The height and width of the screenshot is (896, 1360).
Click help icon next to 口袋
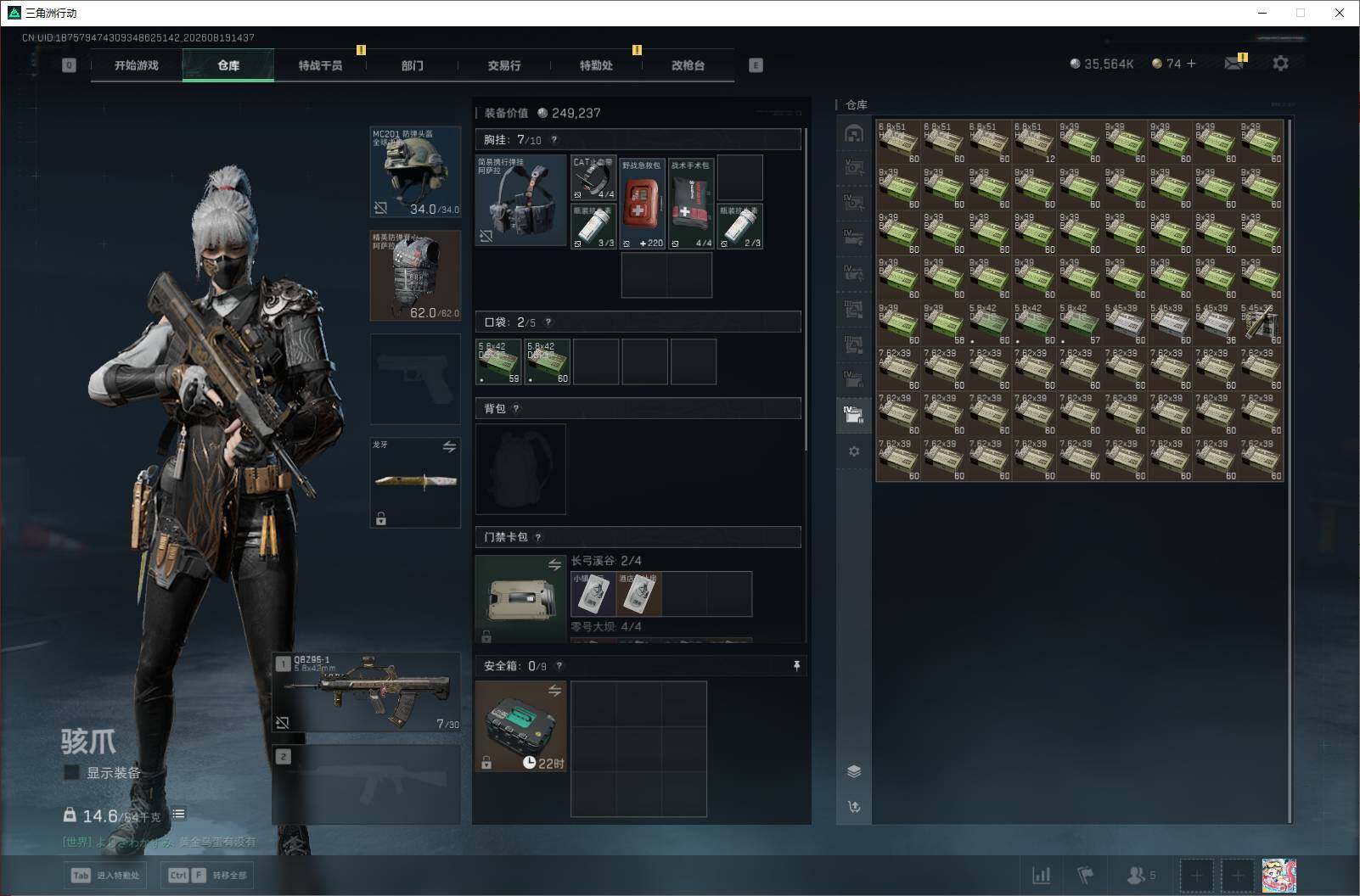548,322
